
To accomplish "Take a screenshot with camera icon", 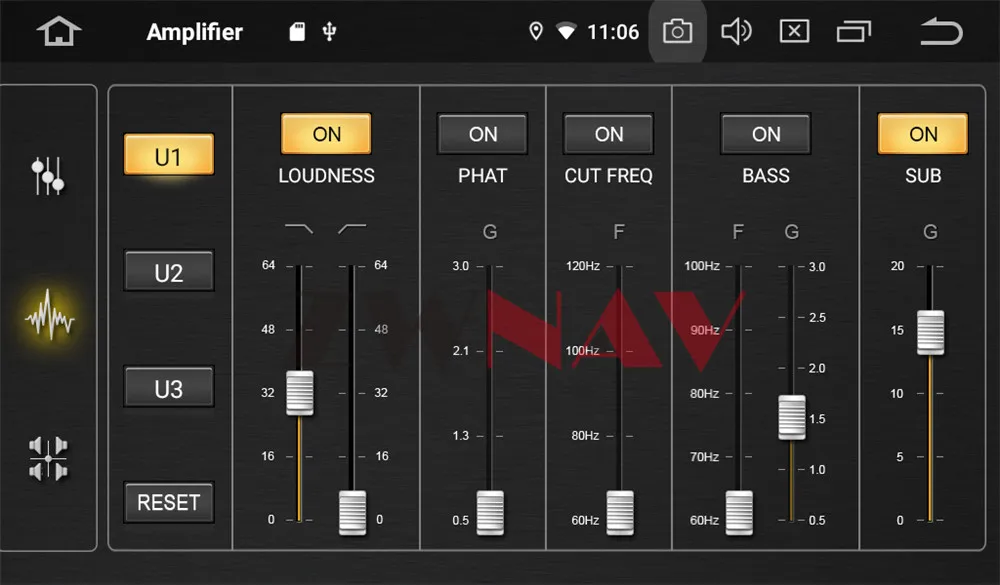I will coord(677,31).
